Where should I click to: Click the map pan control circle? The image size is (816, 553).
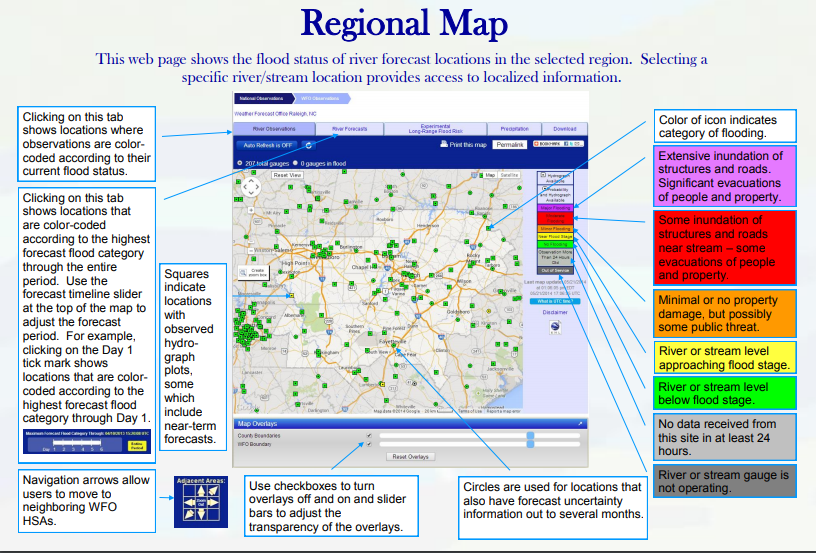pyautogui.click(x=251, y=187)
